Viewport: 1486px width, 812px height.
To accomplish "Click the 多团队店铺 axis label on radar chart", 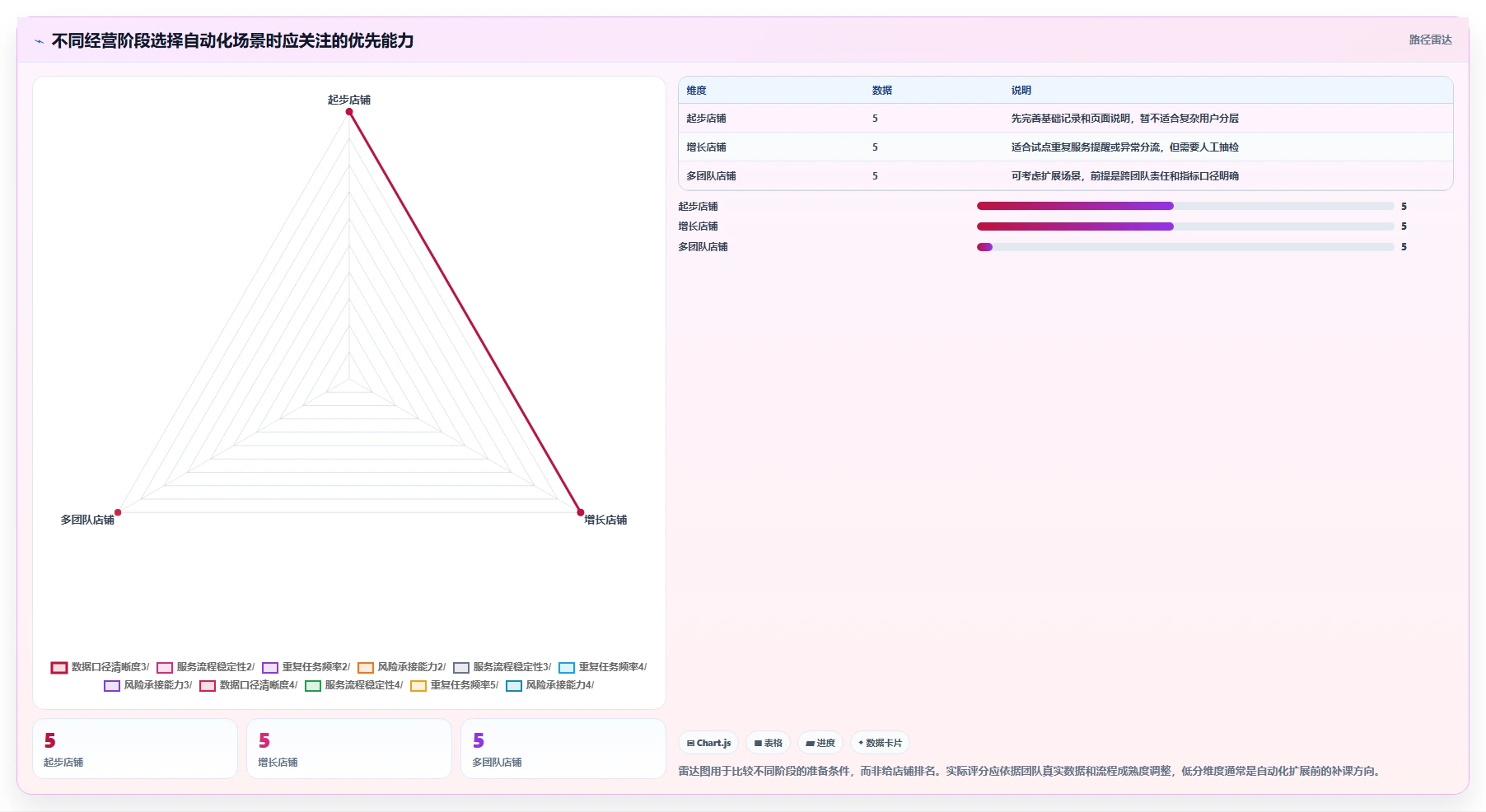I will tap(87, 520).
